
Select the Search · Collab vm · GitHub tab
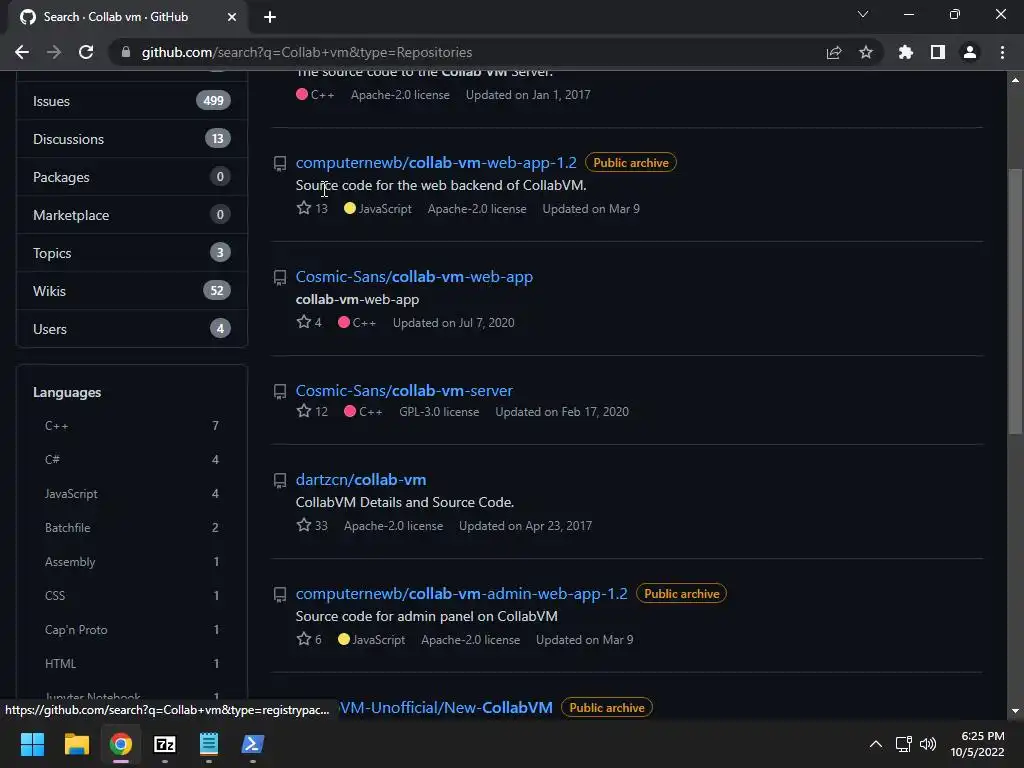(127, 17)
